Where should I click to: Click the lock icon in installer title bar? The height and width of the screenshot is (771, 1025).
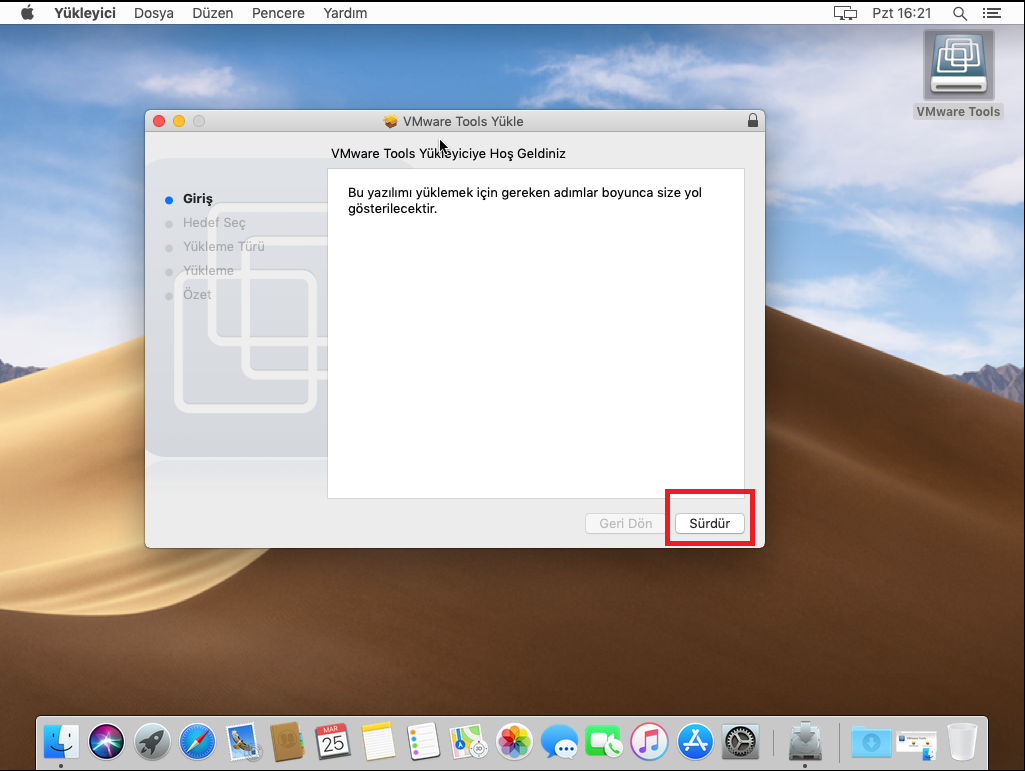pyautogui.click(x=752, y=121)
